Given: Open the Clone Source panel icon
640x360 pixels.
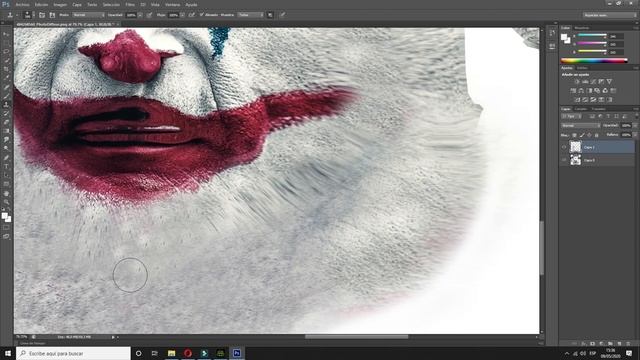Looking at the screenshot, I should (52, 15).
